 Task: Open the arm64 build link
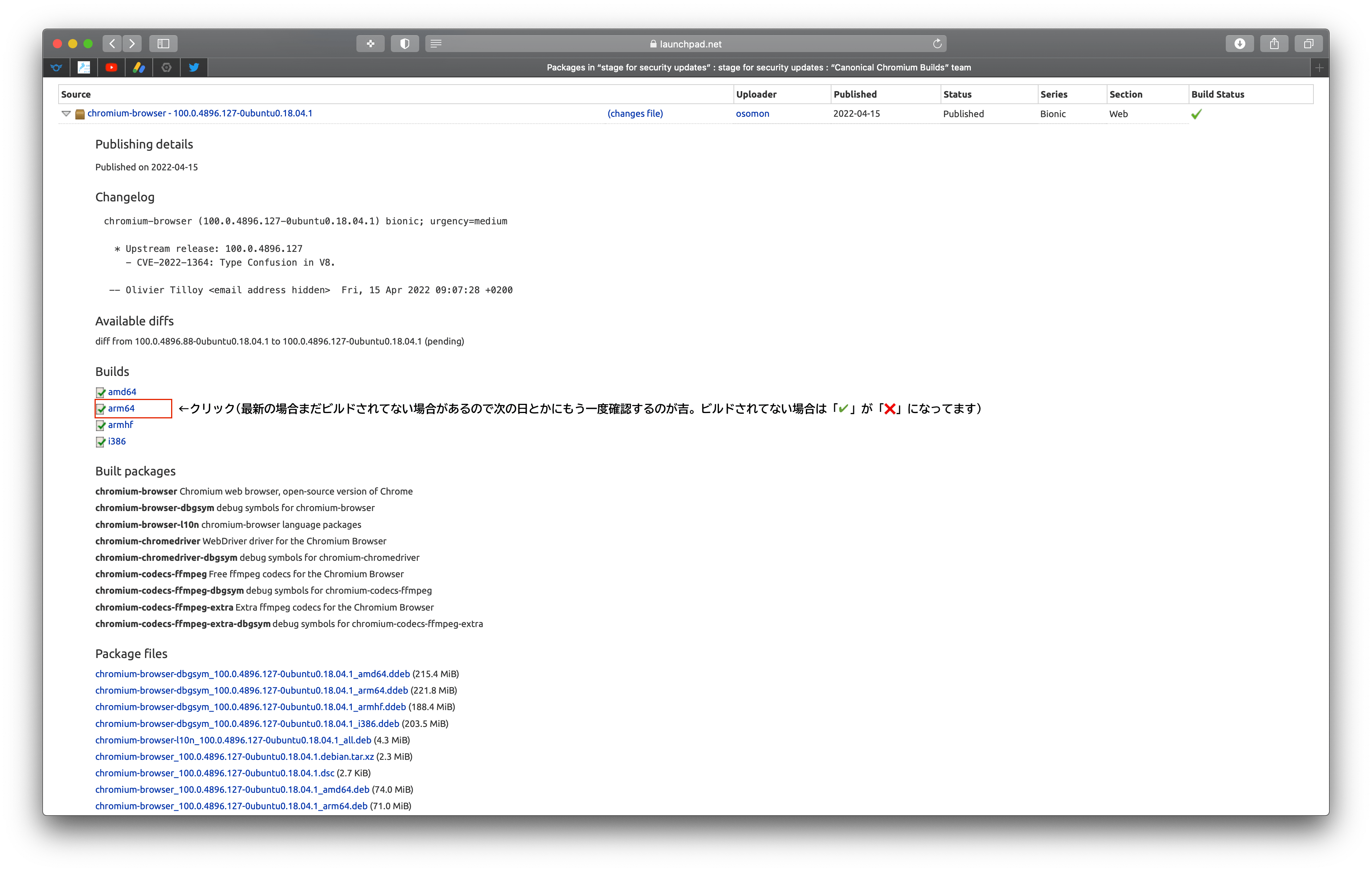click(121, 408)
